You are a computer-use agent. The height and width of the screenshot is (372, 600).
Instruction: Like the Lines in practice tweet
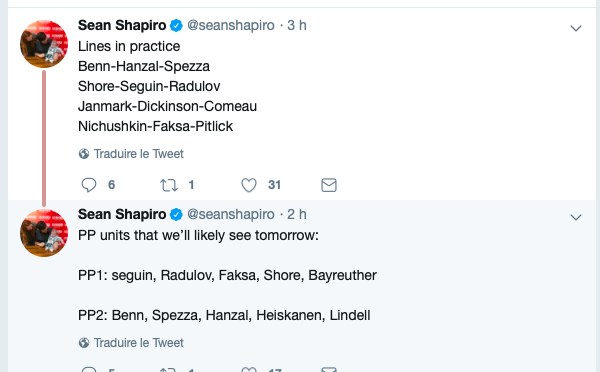click(249, 185)
